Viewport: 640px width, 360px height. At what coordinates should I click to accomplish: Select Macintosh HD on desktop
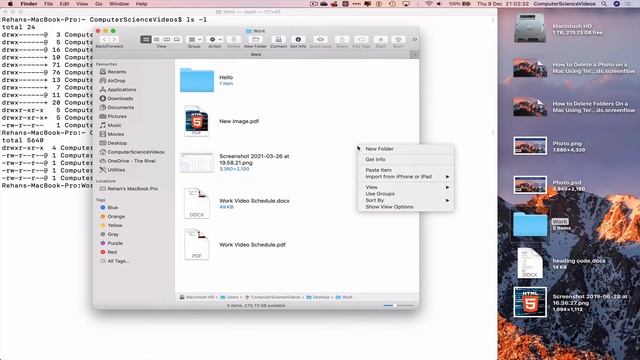(529, 29)
